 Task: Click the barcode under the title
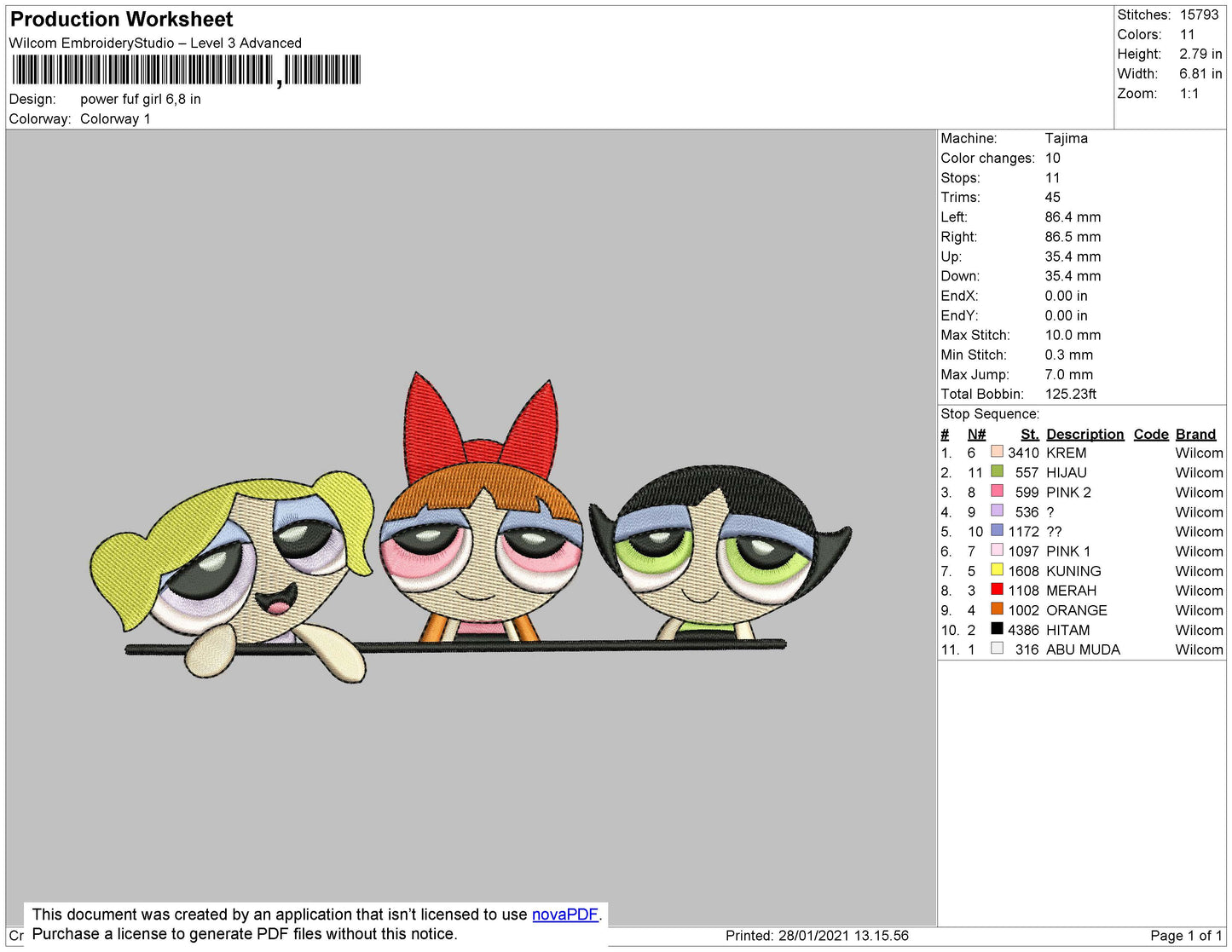pyautogui.click(x=187, y=70)
